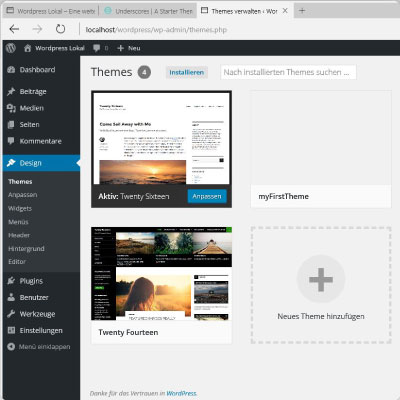Click the WordPress logo icon
This screenshot has width=400, height=400.
11,48
